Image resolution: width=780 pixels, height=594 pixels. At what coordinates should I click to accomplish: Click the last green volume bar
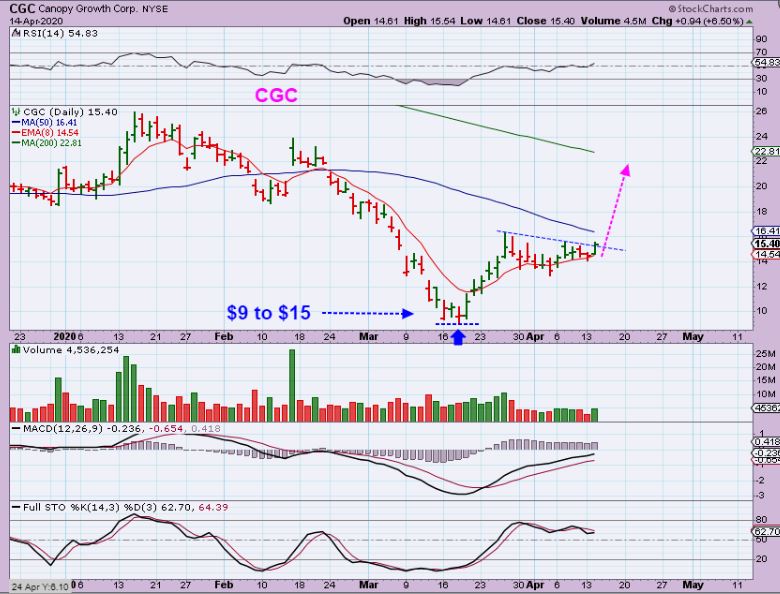click(x=594, y=415)
